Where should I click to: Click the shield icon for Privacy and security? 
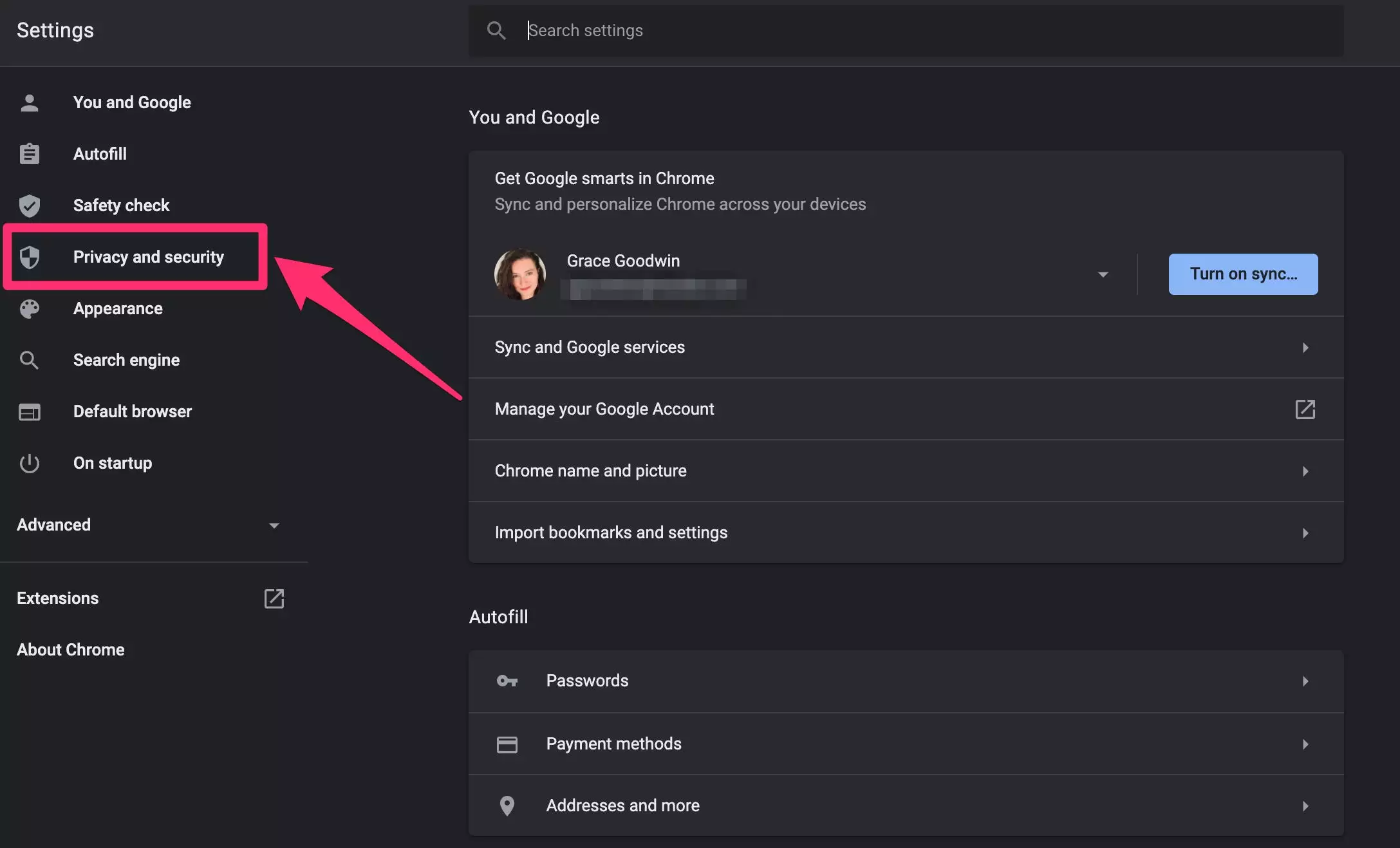(30, 257)
